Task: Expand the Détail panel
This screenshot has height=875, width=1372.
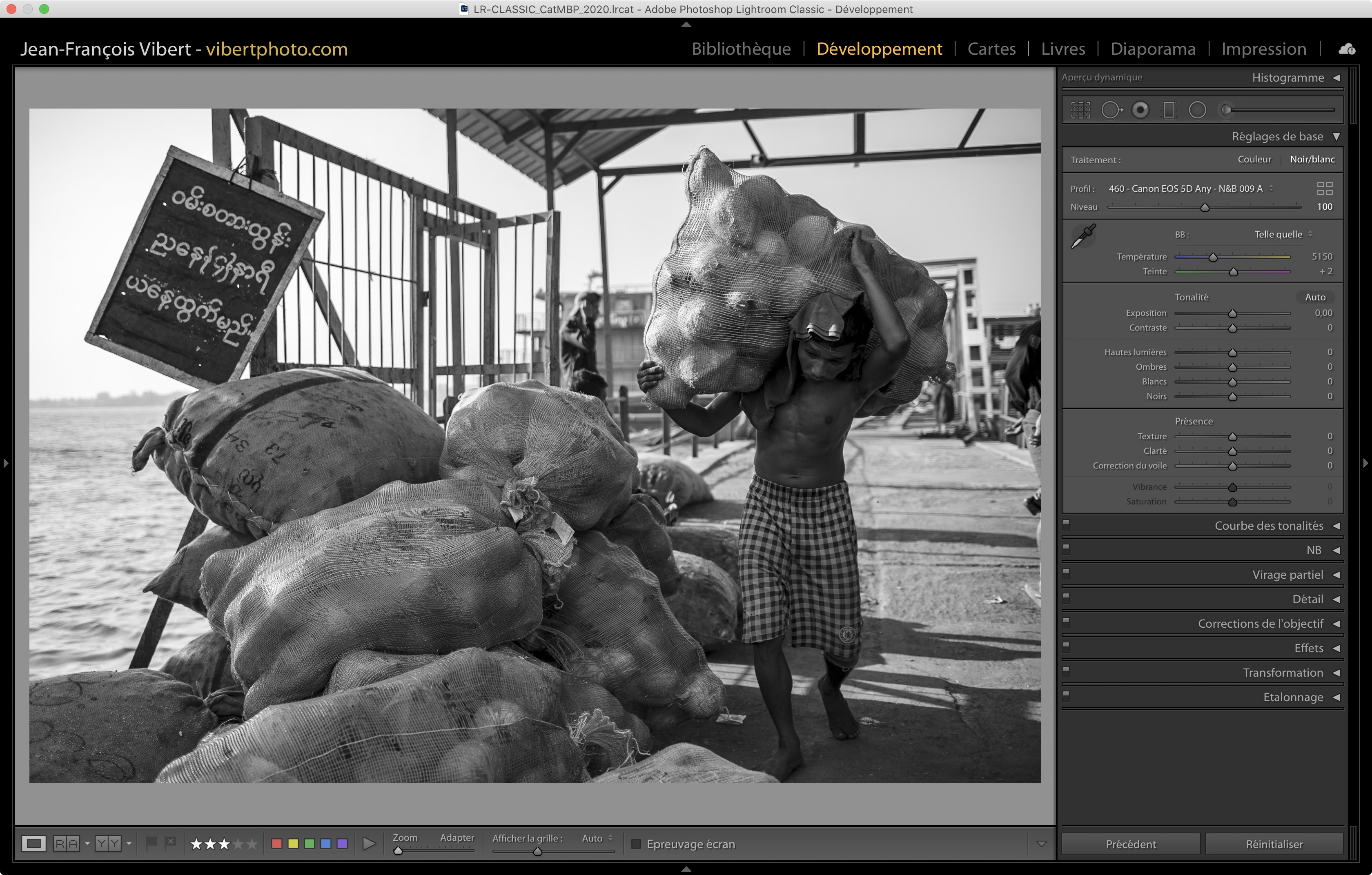Action: tap(1307, 599)
